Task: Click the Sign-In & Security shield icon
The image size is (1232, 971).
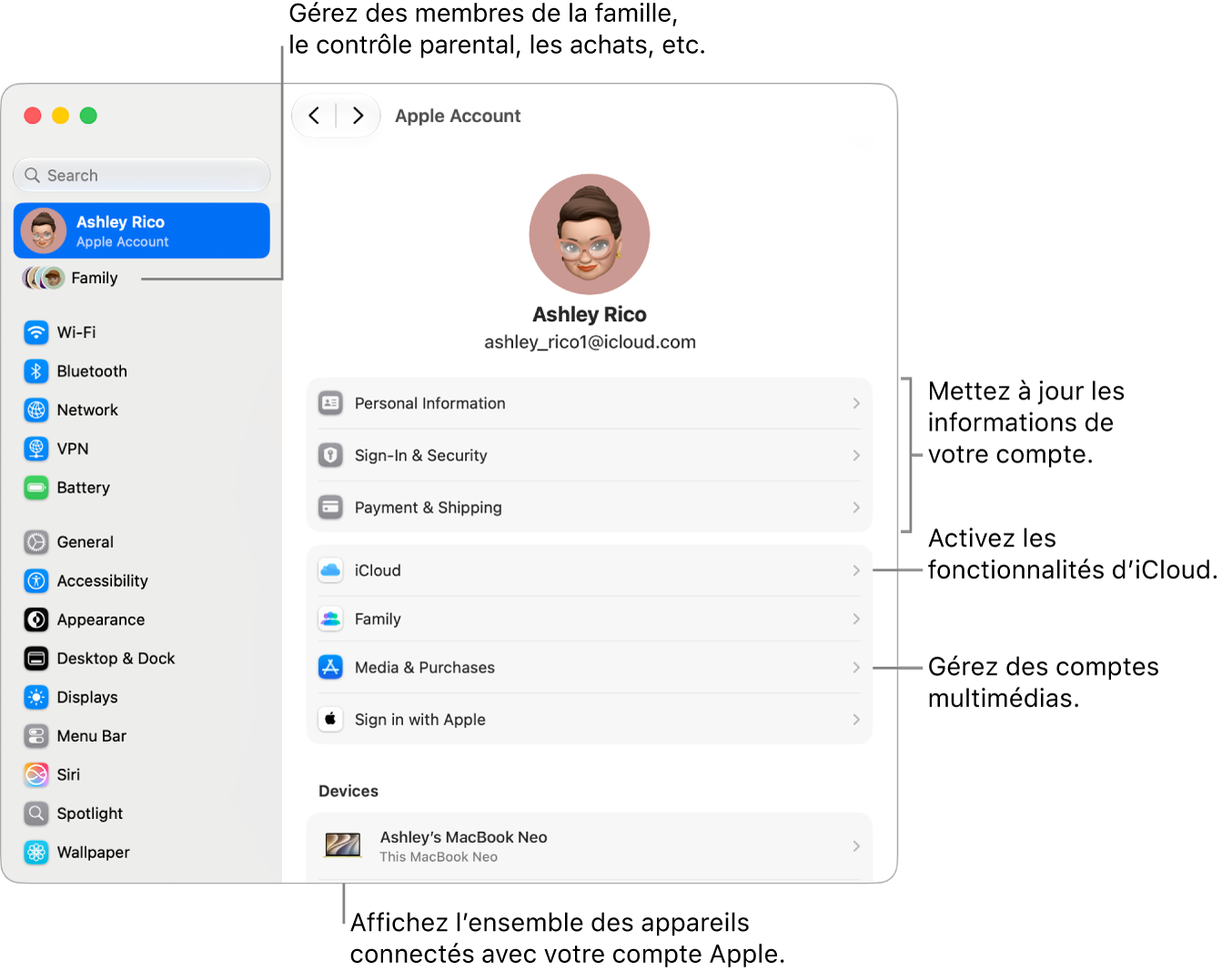Action: tap(330, 455)
